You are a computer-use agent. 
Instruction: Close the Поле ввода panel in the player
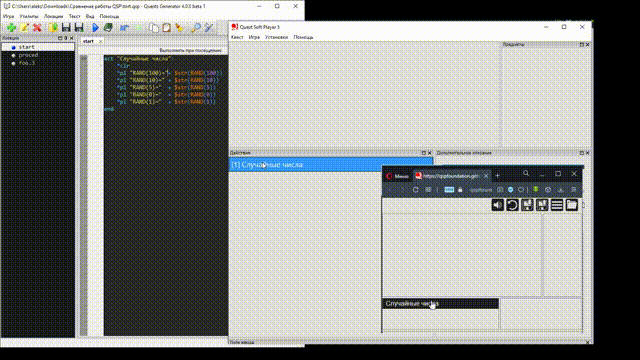coord(587,342)
